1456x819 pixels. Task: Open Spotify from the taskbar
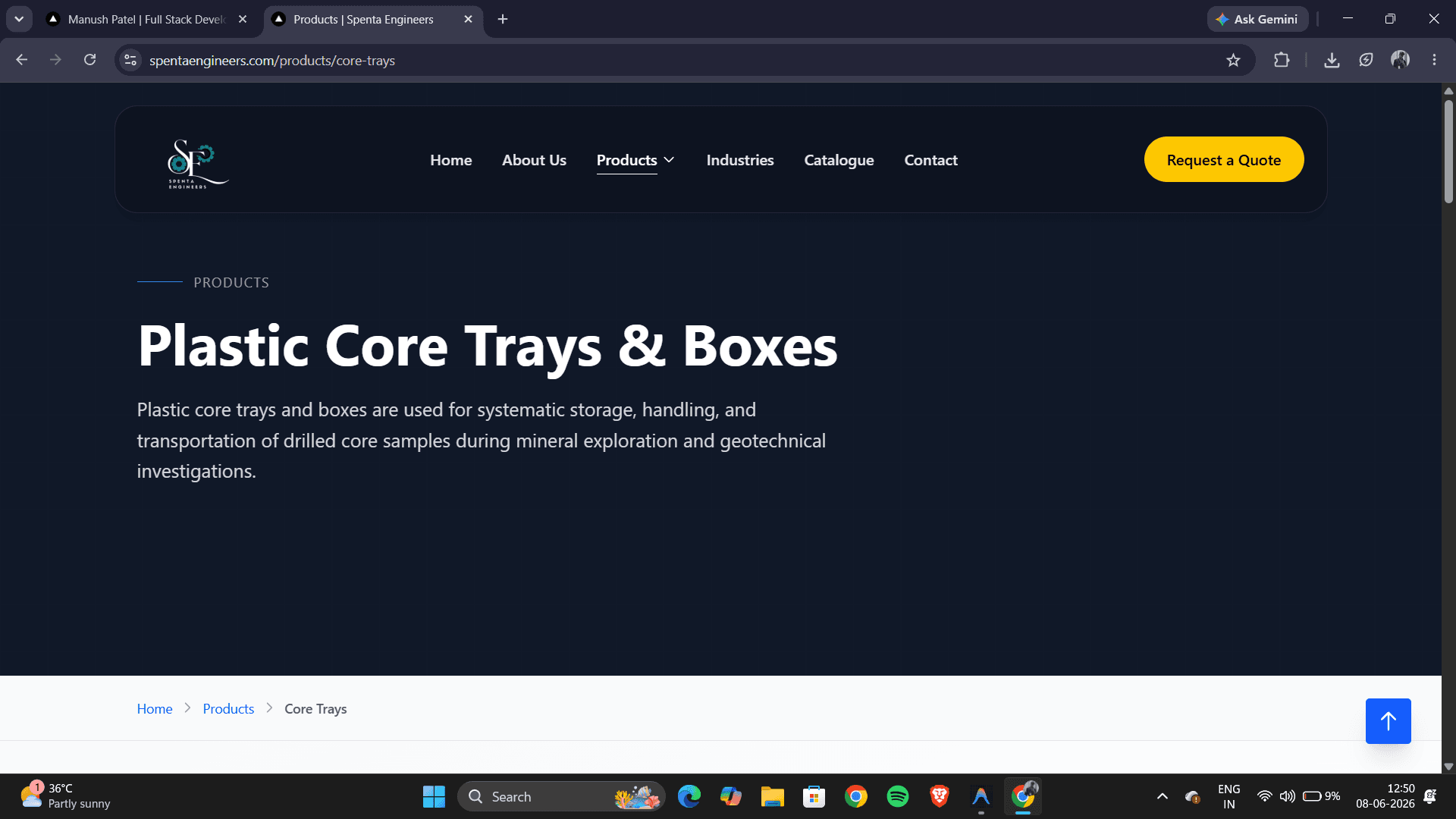point(898,796)
